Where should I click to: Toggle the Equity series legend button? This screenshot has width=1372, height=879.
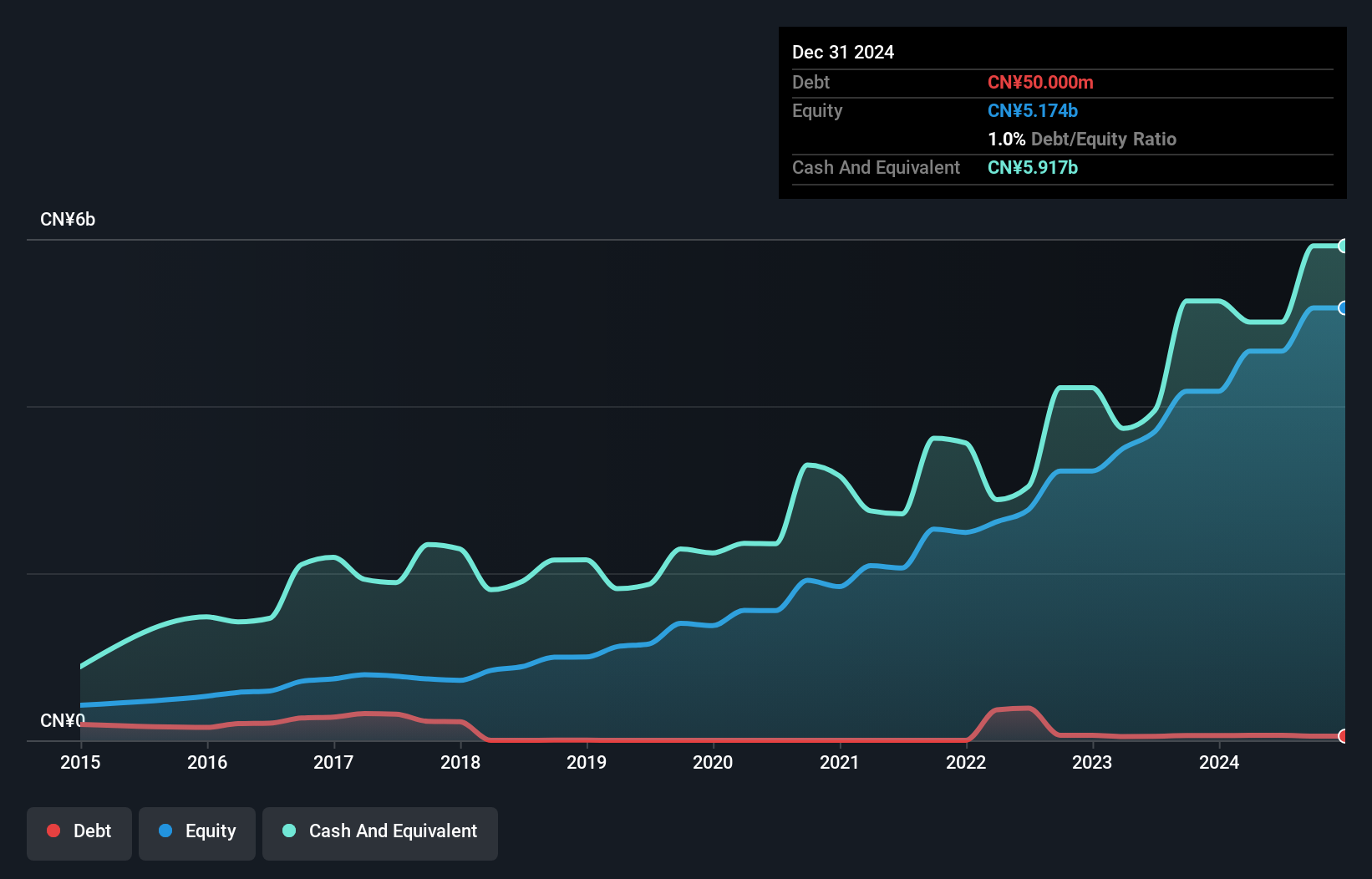196,833
